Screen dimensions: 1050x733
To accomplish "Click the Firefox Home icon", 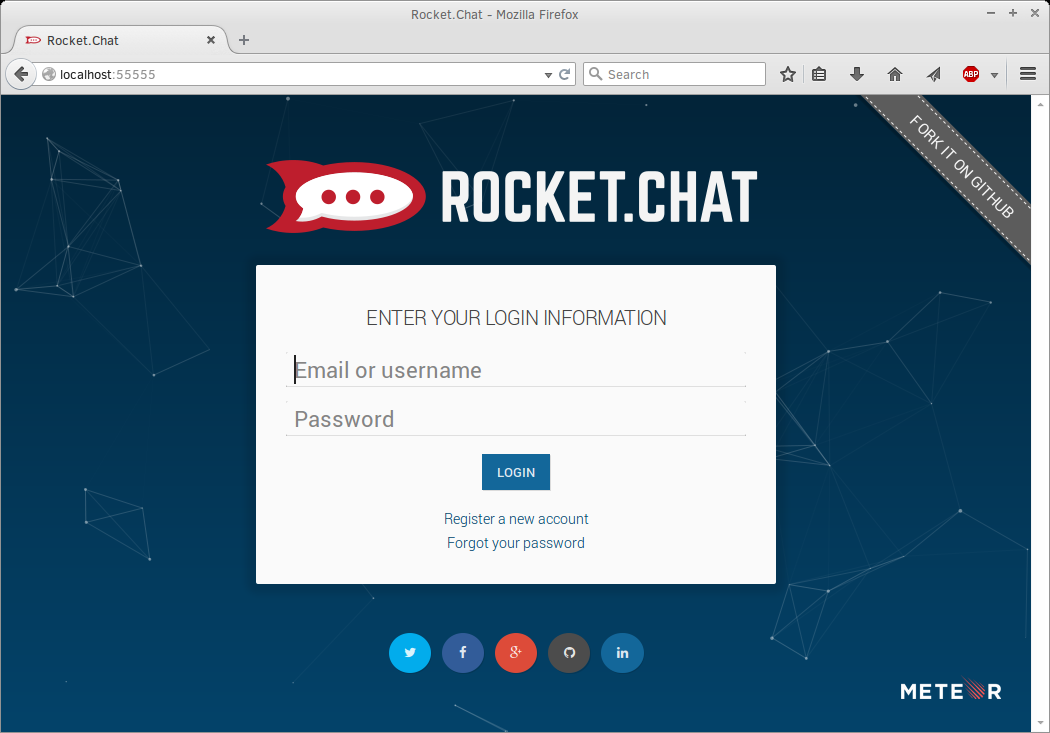I will tap(894, 74).
